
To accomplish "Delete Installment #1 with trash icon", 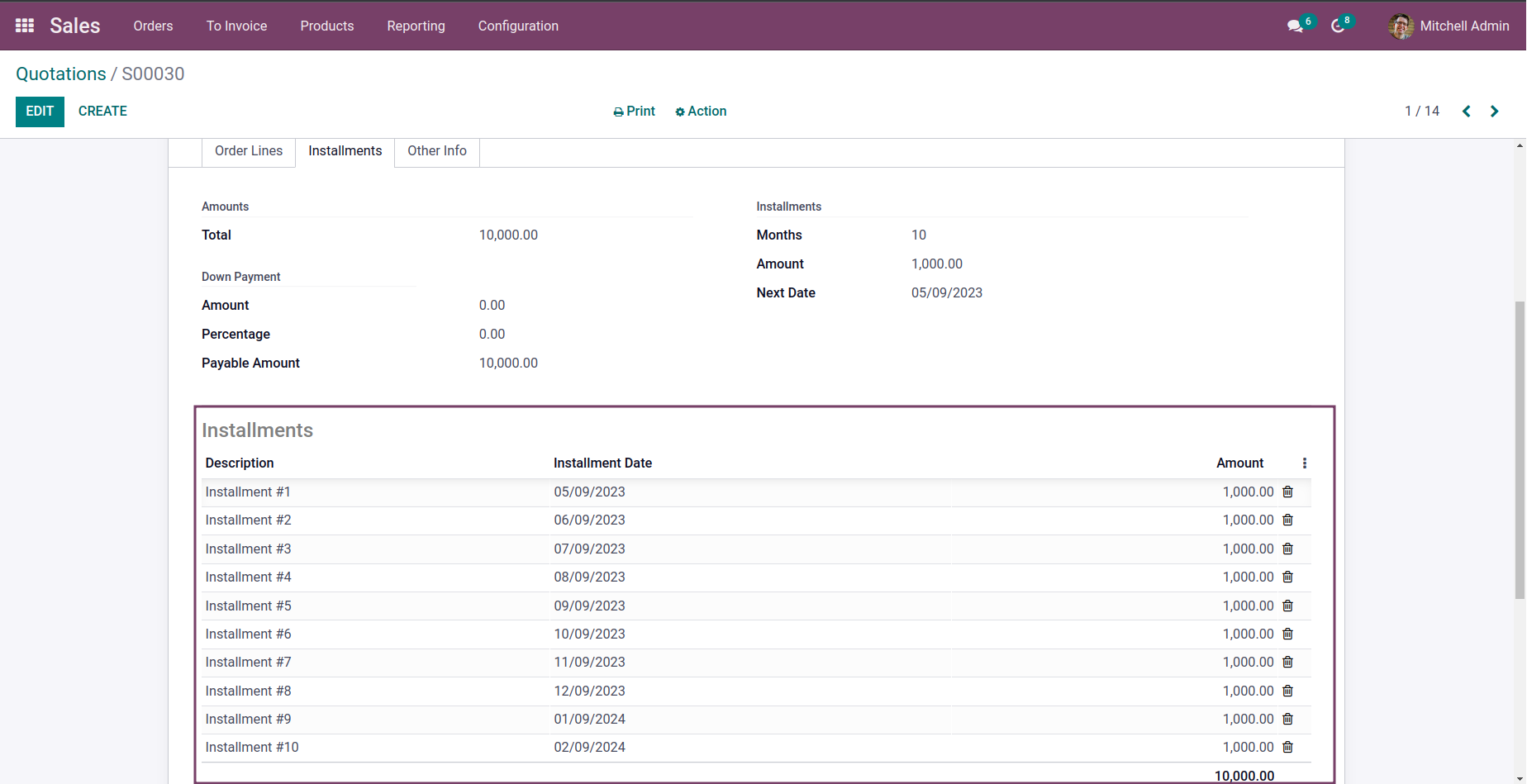I will [1287, 492].
